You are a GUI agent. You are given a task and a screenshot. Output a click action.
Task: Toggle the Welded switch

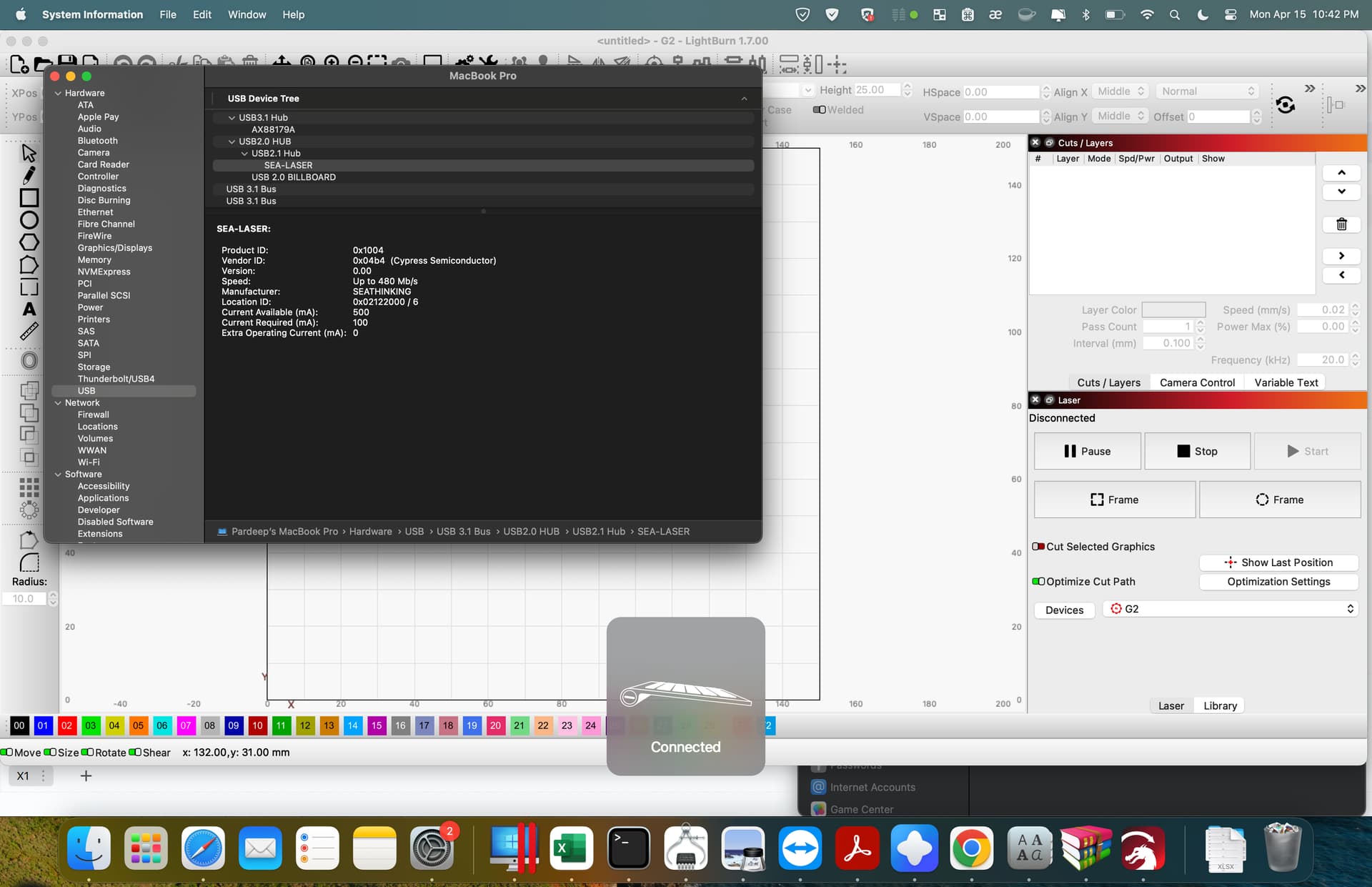(x=820, y=109)
